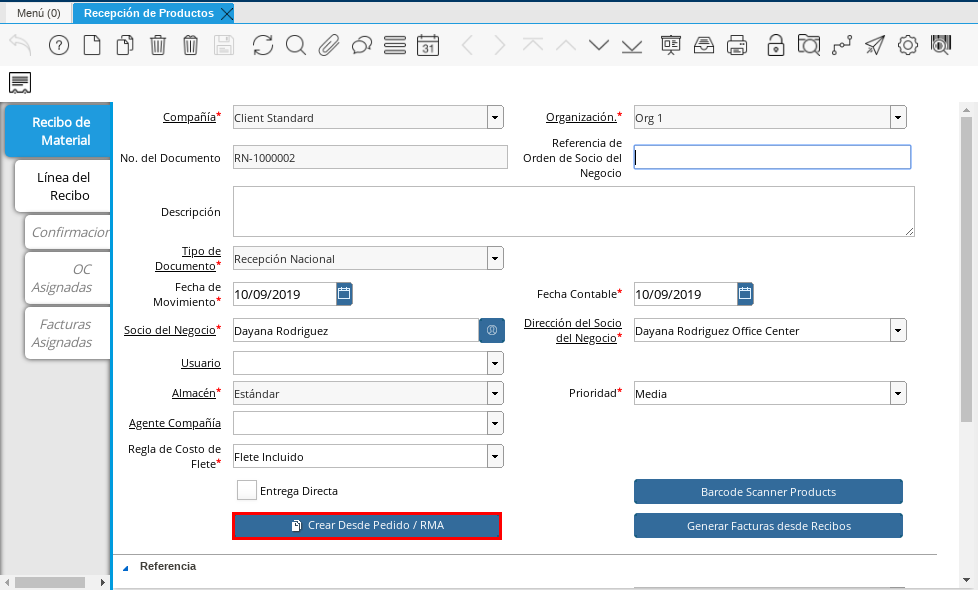Expand the Tipo de Documento dropdown
Image resolution: width=978 pixels, height=591 pixels.
495,259
